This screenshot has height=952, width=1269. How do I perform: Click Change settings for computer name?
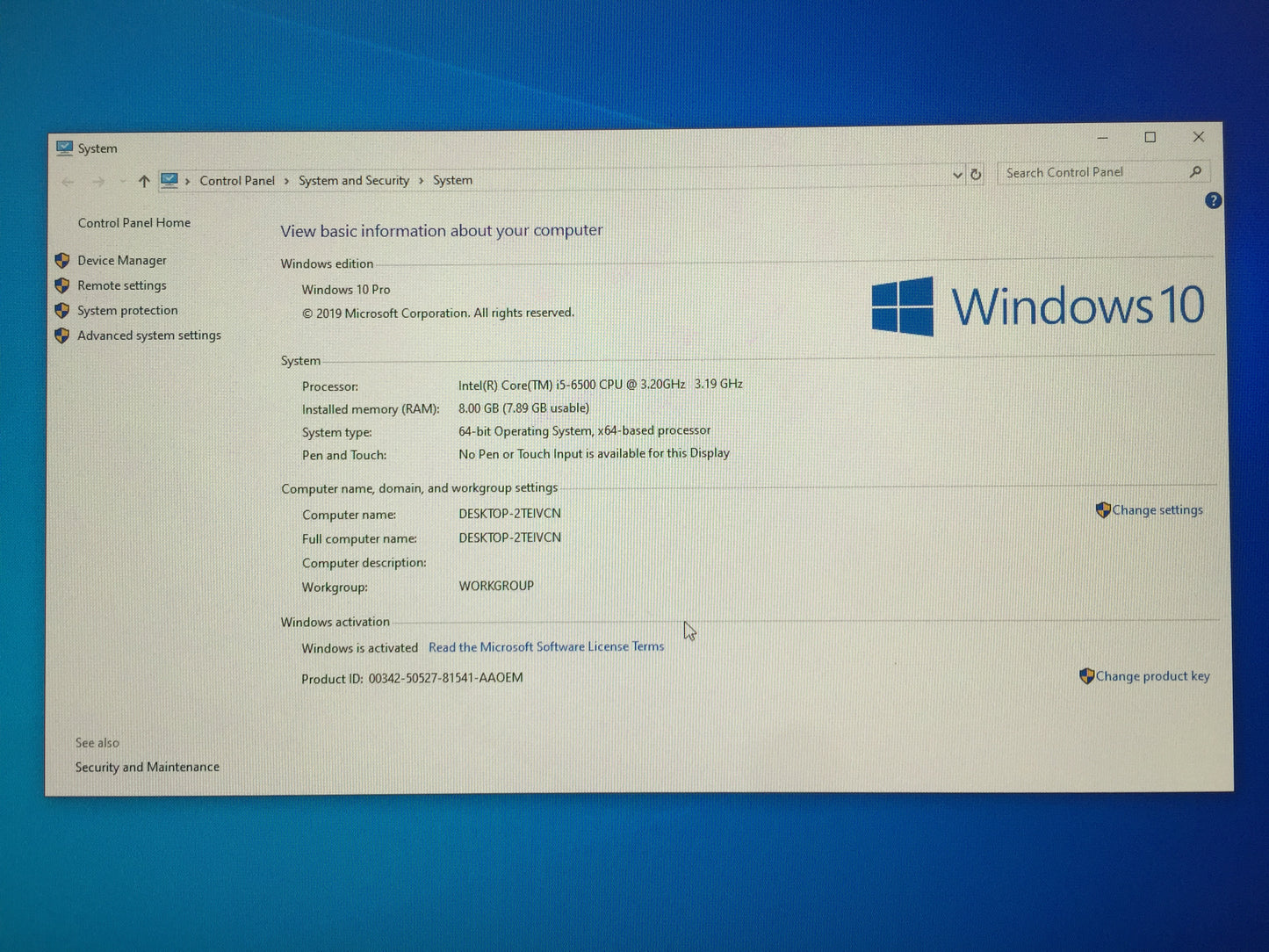coord(1157,510)
